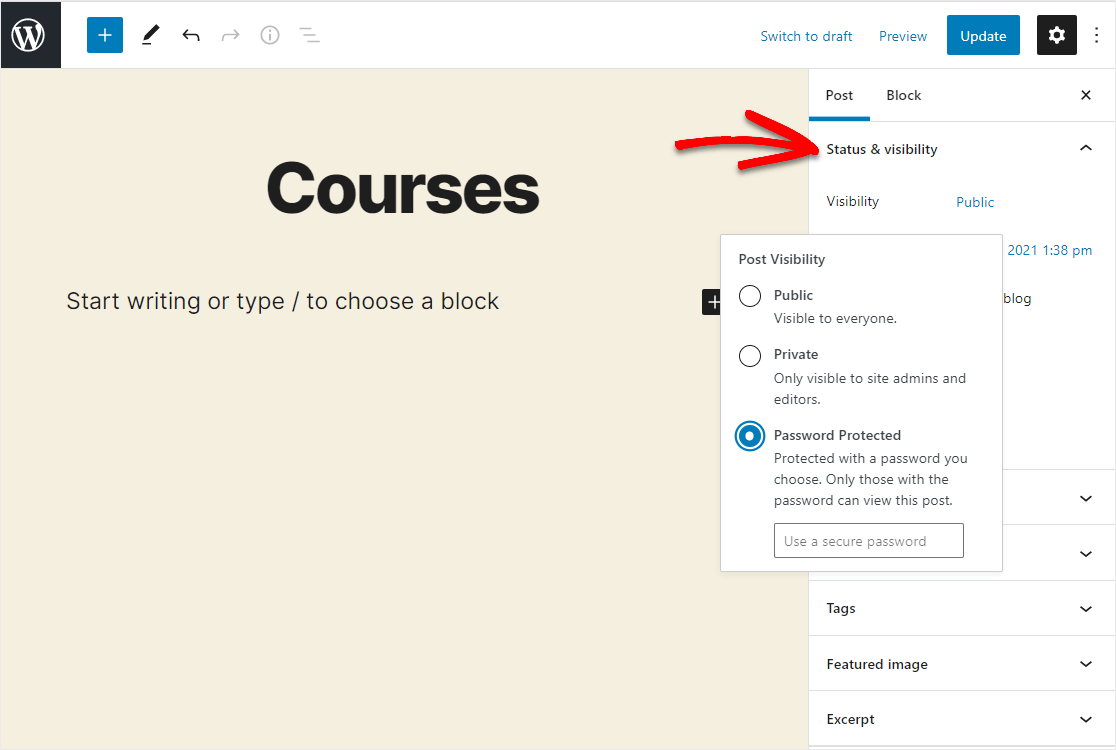
Task: Click the Public visibility link
Action: (x=974, y=202)
